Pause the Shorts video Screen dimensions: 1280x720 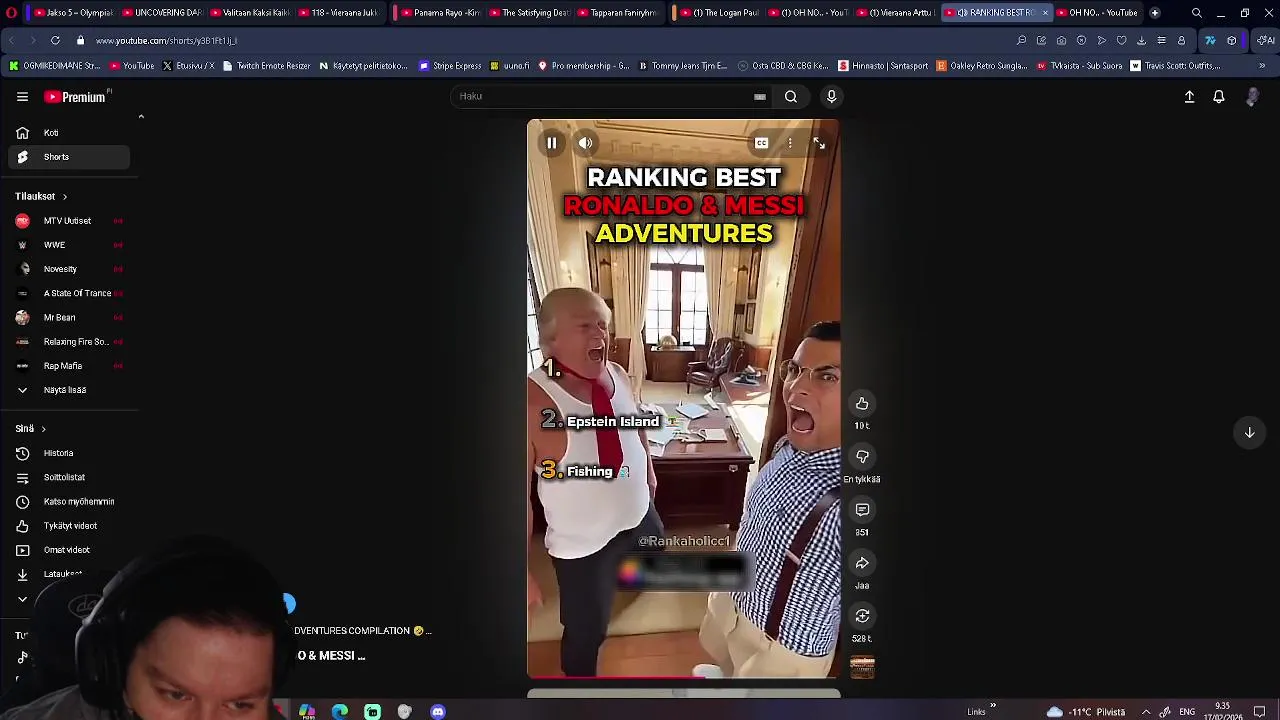coord(551,143)
